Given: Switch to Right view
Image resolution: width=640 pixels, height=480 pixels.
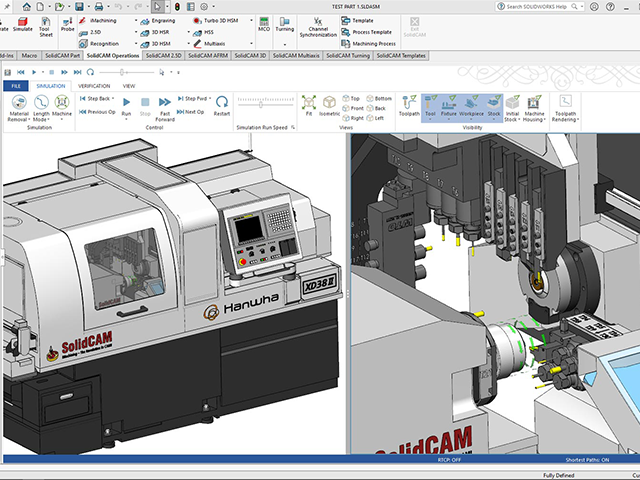Looking at the screenshot, I should coord(353,118).
